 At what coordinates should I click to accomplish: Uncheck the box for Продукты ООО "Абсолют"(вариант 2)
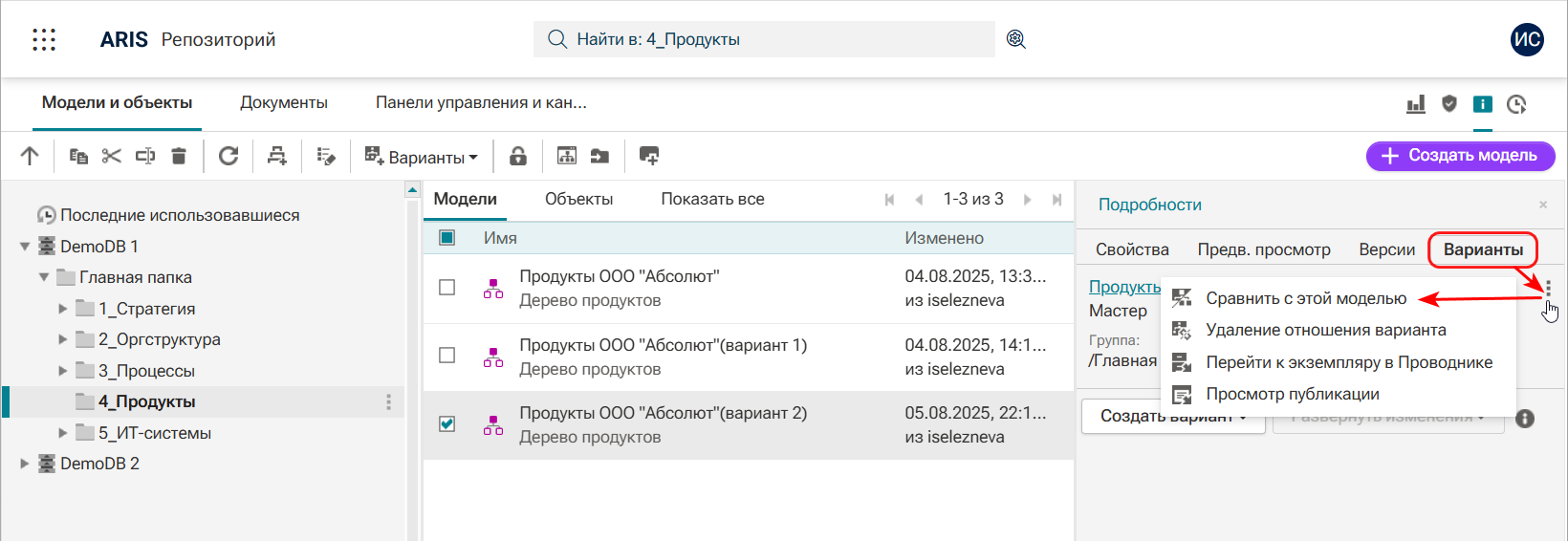[x=446, y=423]
